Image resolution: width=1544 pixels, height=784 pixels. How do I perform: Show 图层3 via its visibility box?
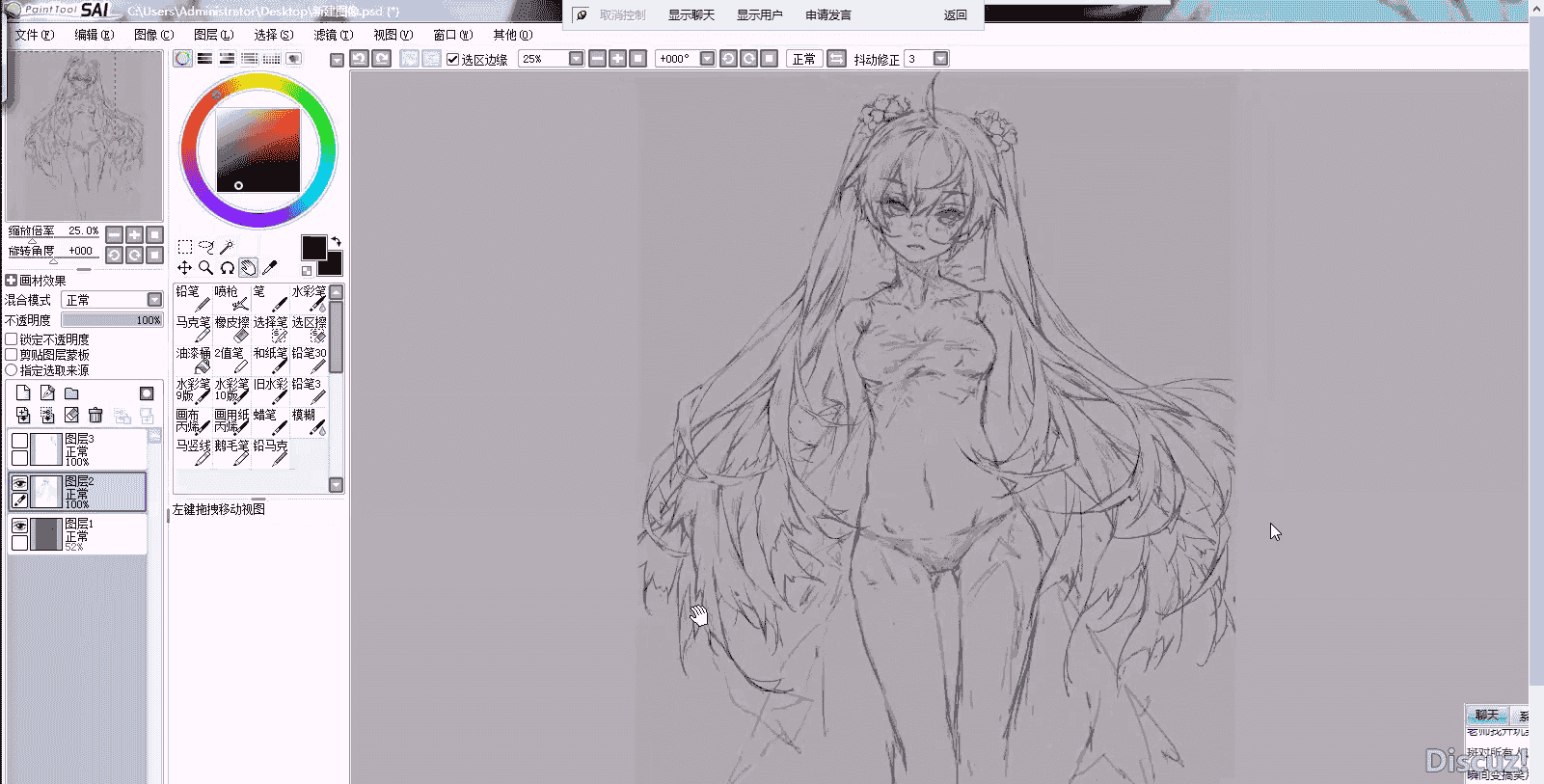pyautogui.click(x=19, y=441)
